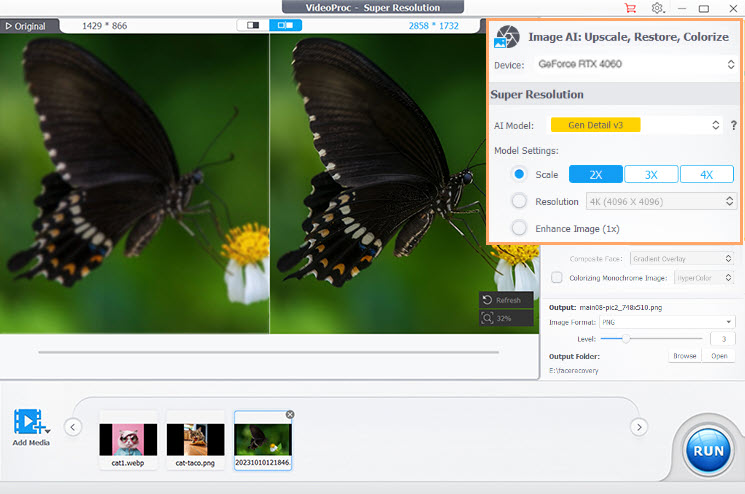Open the Image Format PNG dropdown
Screen dimensions: 745x494
(667, 322)
